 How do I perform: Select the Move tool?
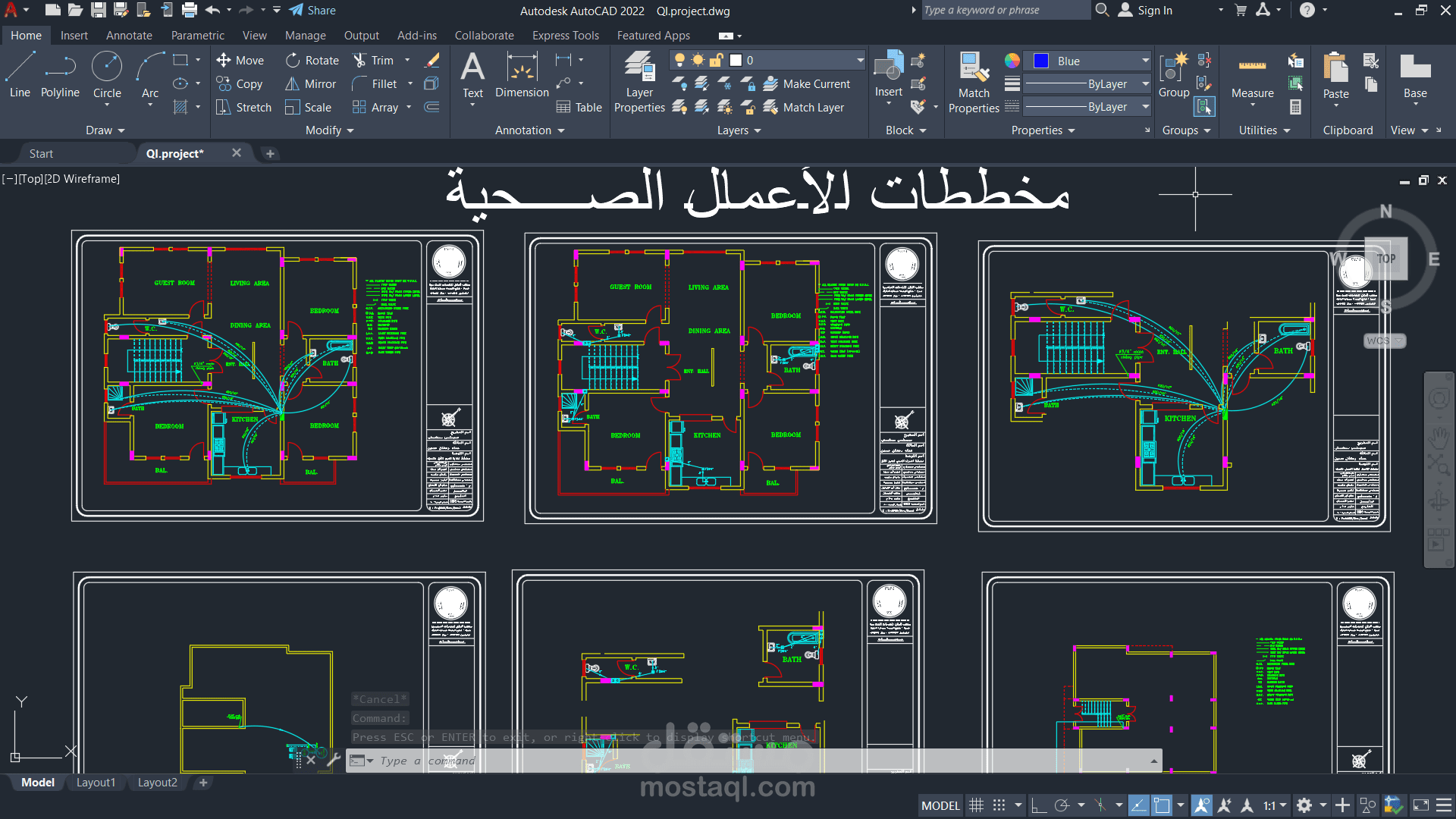pos(240,60)
